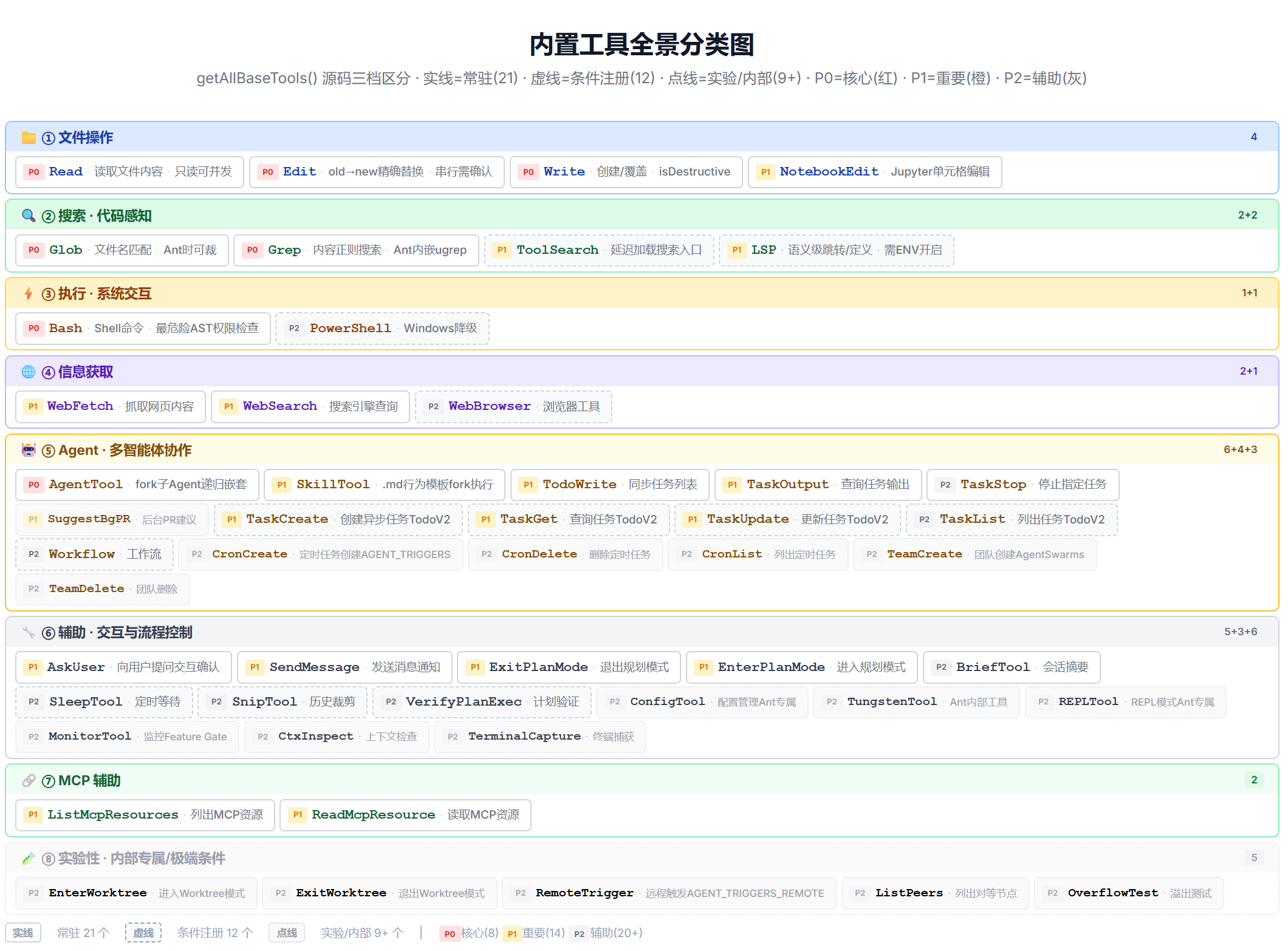
Task: Select the Bash tool card
Action: pyautogui.click(x=143, y=329)
